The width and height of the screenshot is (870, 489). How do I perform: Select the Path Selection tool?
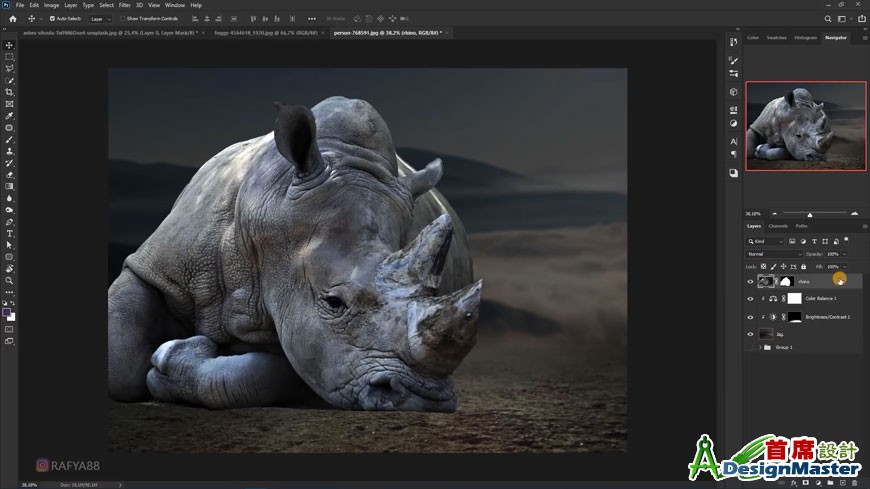pos(9,245)
